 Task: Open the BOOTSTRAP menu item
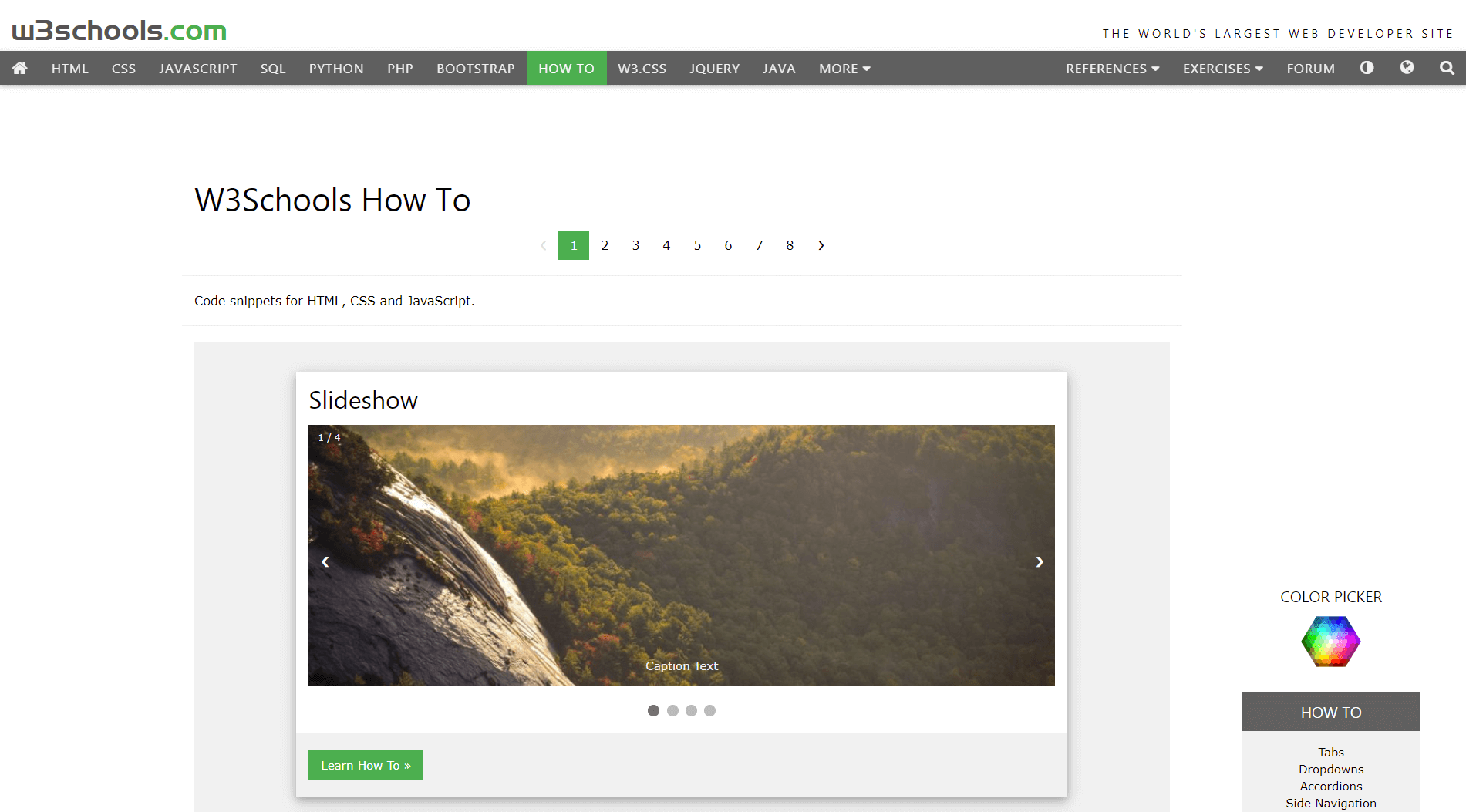476,68
